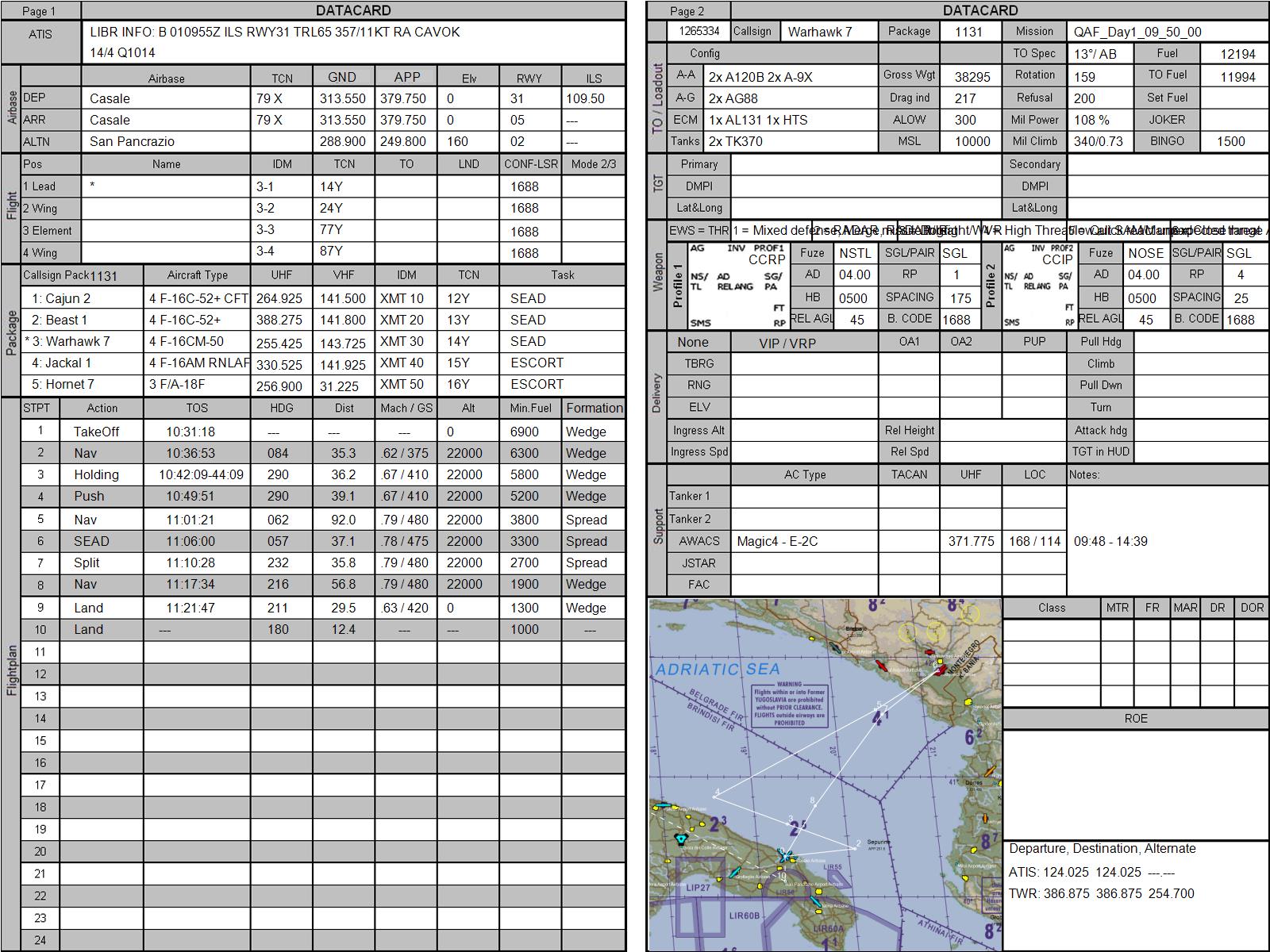Click ALTN ground frequency 288.900
The height and width of the screenshot is (952, 1270).
tap(342, 141)
